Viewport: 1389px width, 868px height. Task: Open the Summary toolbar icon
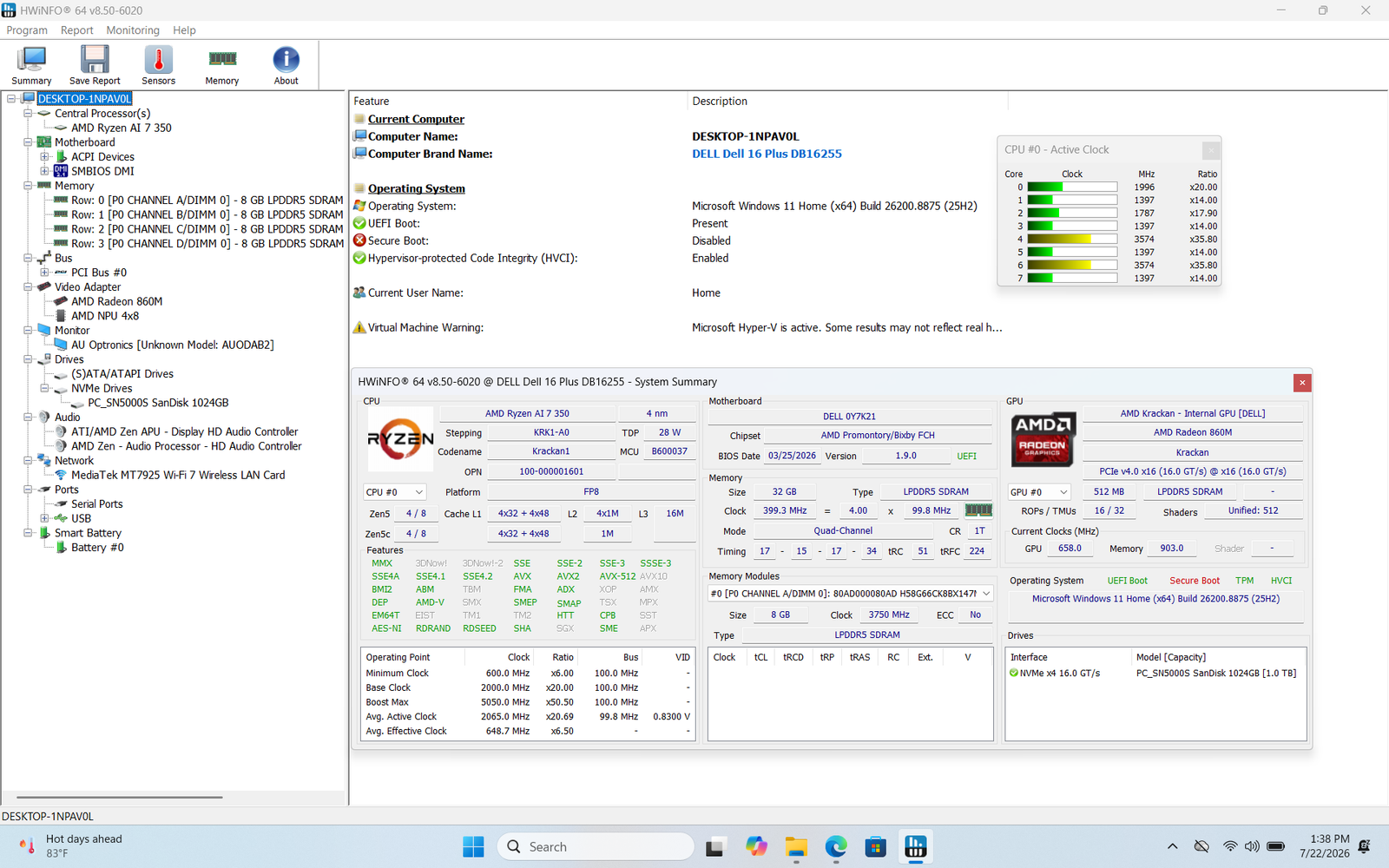31,65
